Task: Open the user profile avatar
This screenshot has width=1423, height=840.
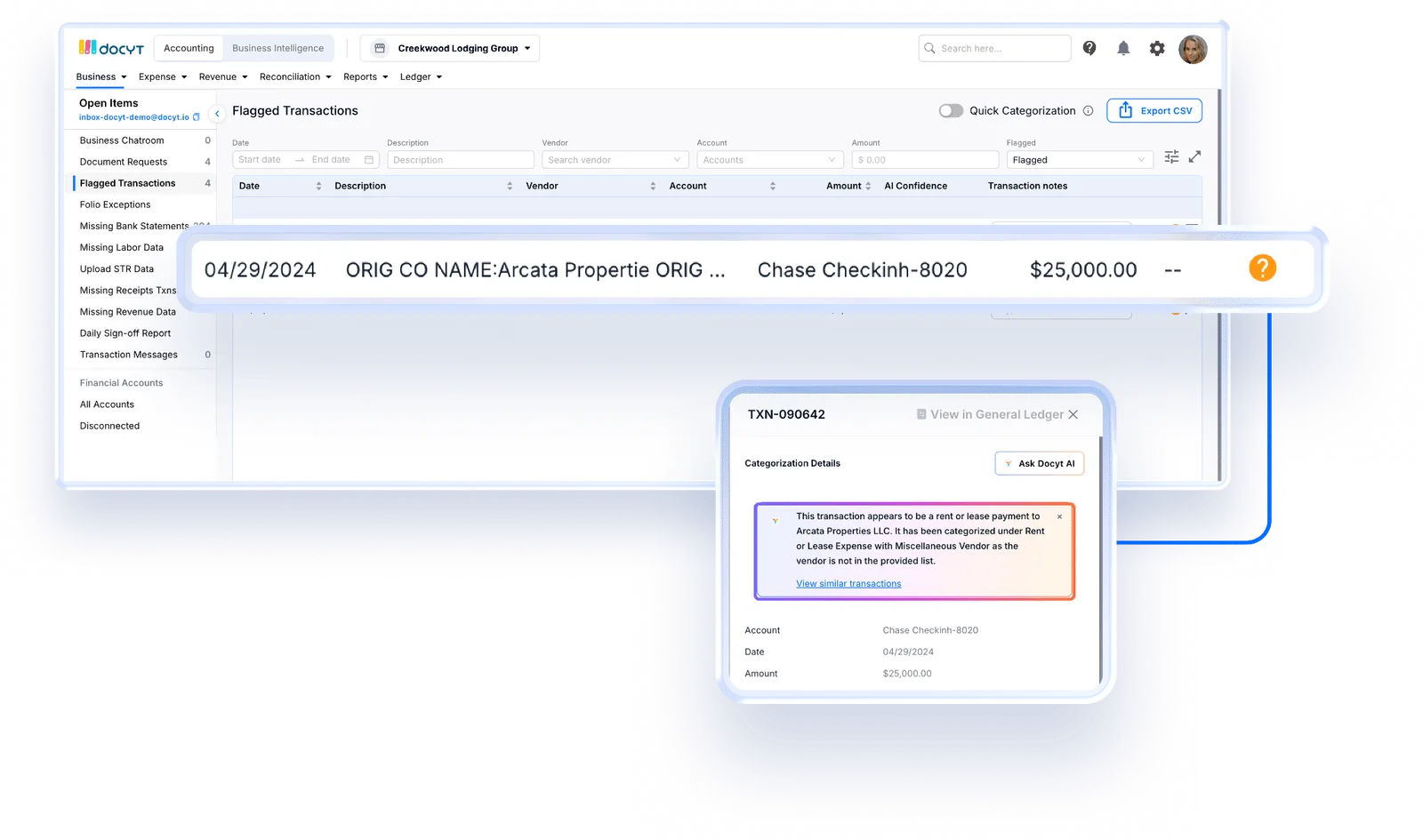Action: coord(1193,49)
